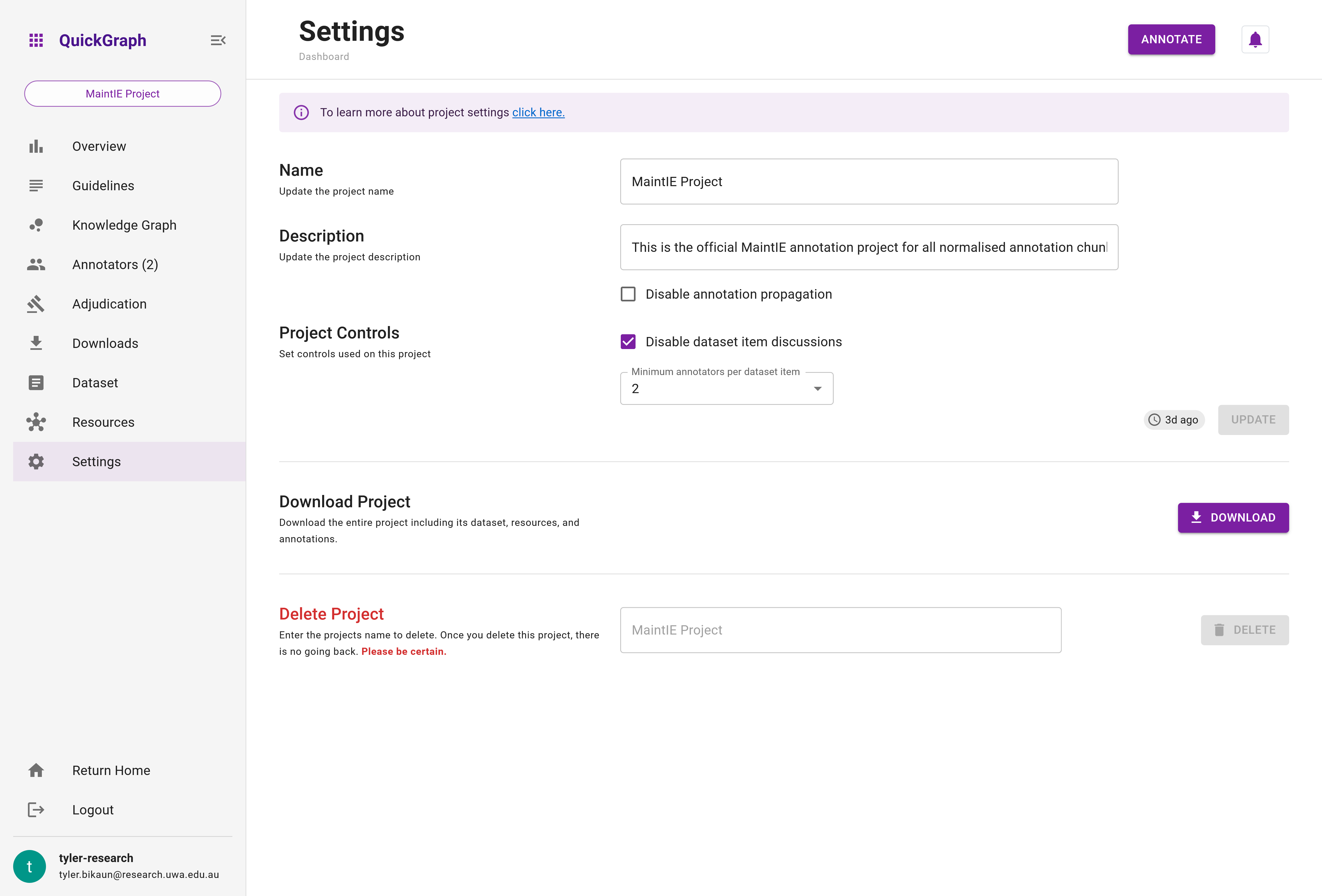Open Downloads via the download icon
Viewport: 1322px width, 896px height.
pos(36,342)
